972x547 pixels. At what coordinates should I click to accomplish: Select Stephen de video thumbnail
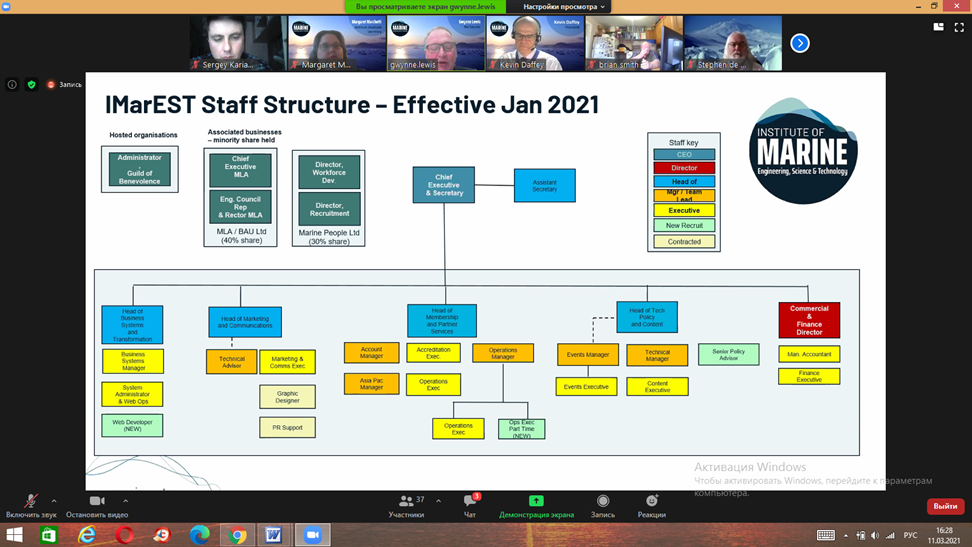[x=733, y=43]
